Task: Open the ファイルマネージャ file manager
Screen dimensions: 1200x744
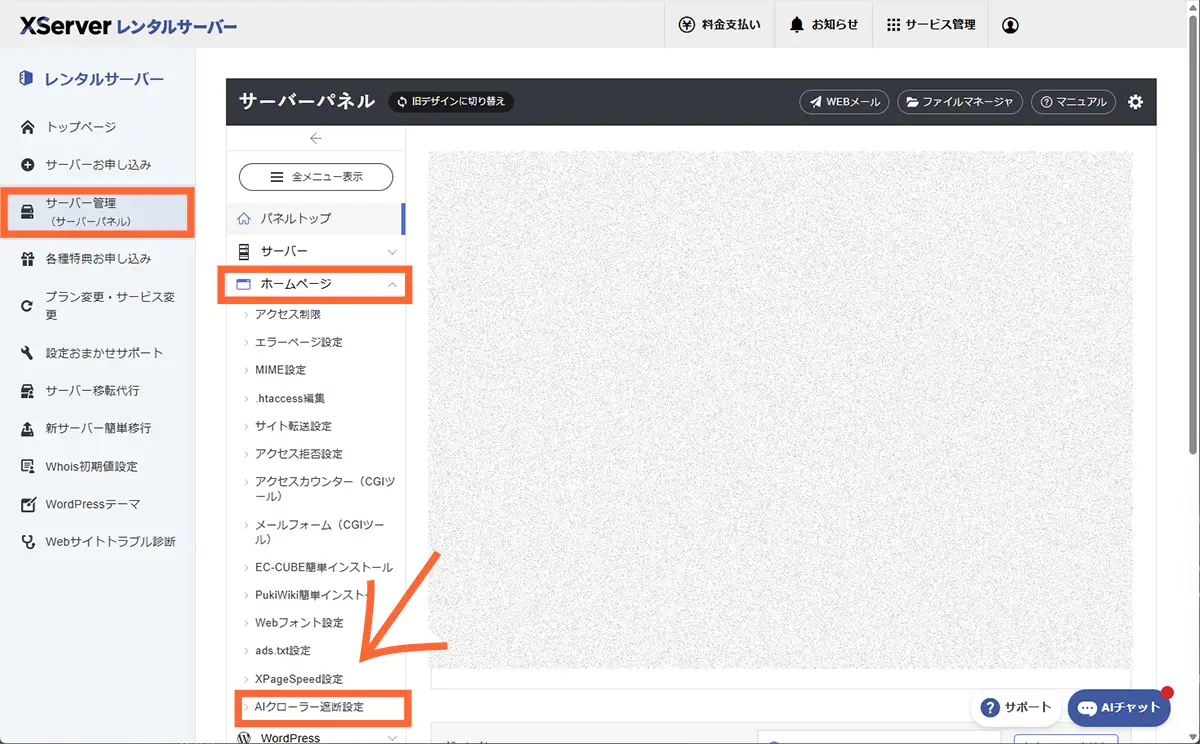Action: 959,101
